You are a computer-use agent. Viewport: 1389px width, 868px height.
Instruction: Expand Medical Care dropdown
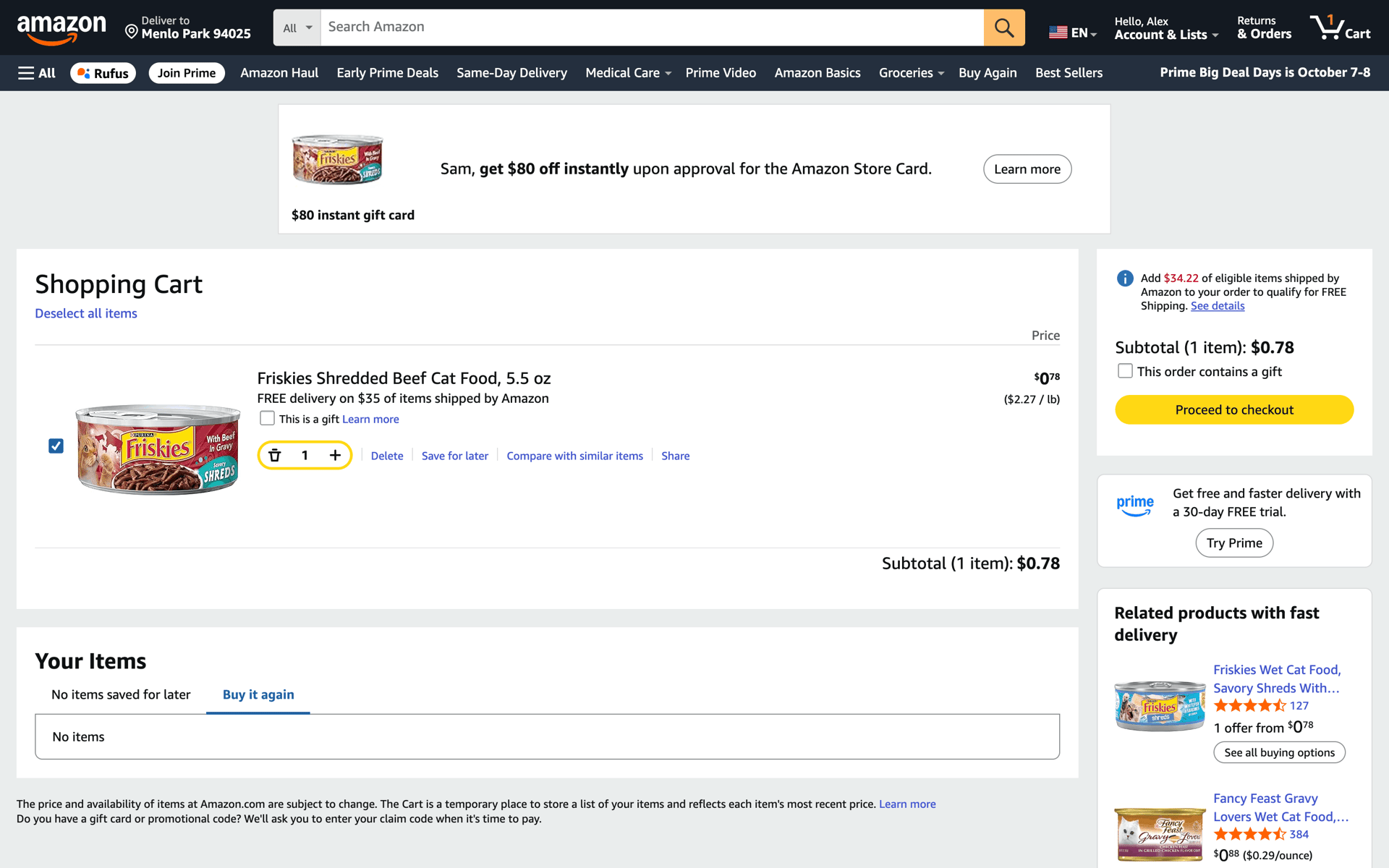[628, 73]
